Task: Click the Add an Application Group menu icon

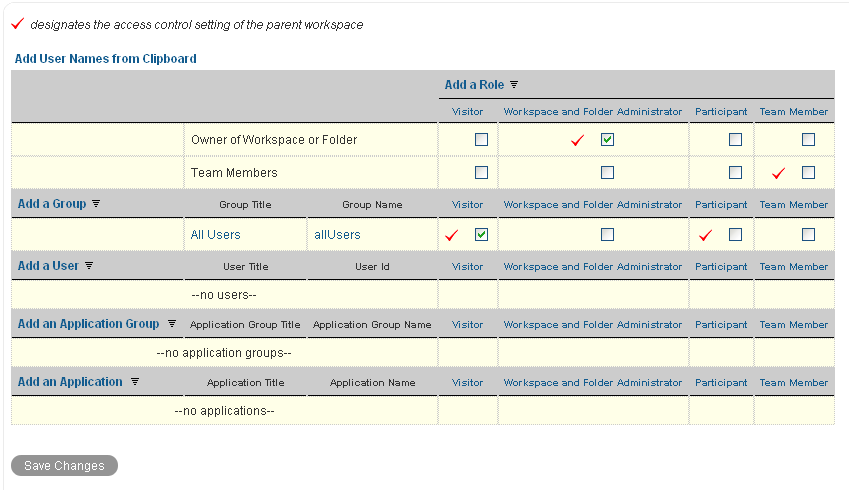Action: point(171,324)
